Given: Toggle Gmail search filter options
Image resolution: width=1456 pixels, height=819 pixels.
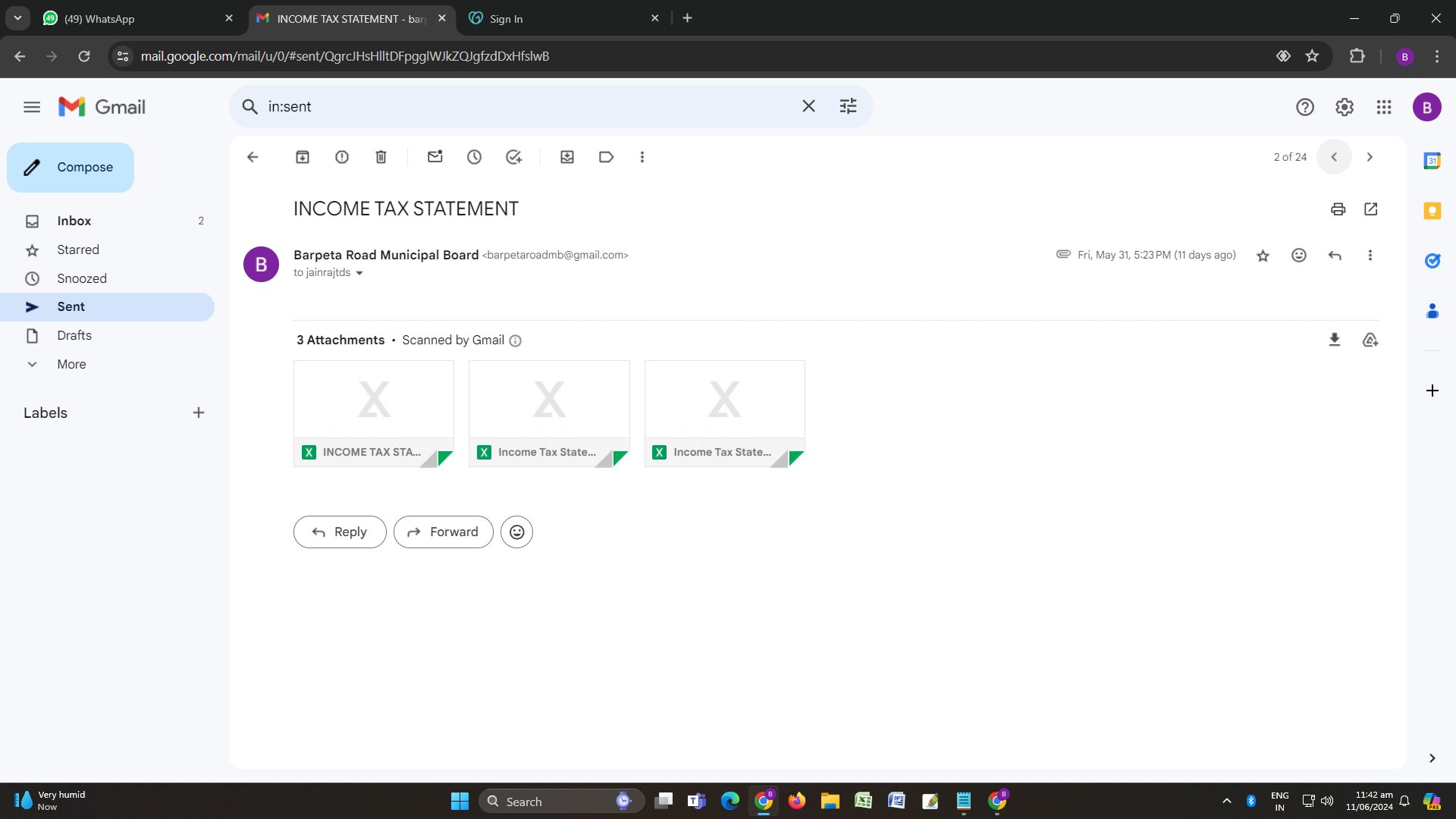Looking at the screenshot, I should [x=848, y=106].
